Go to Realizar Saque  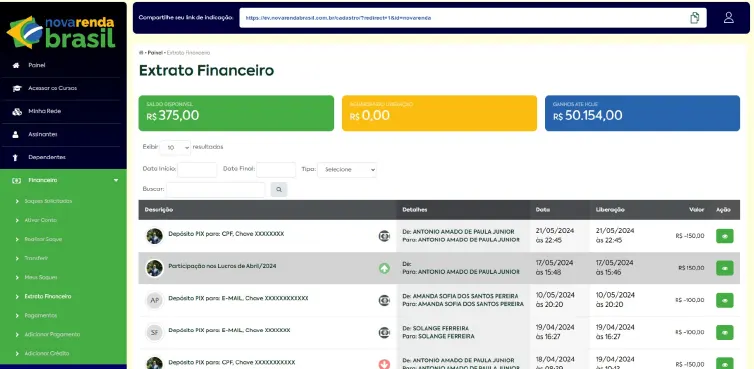coord(43,239)
